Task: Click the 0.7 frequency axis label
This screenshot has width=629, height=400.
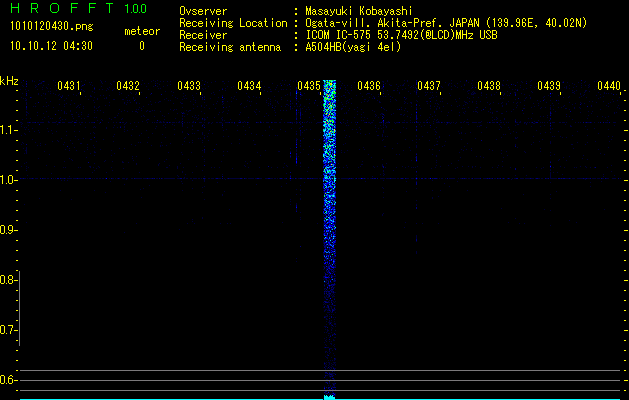Action: click(x=8, y=330)
